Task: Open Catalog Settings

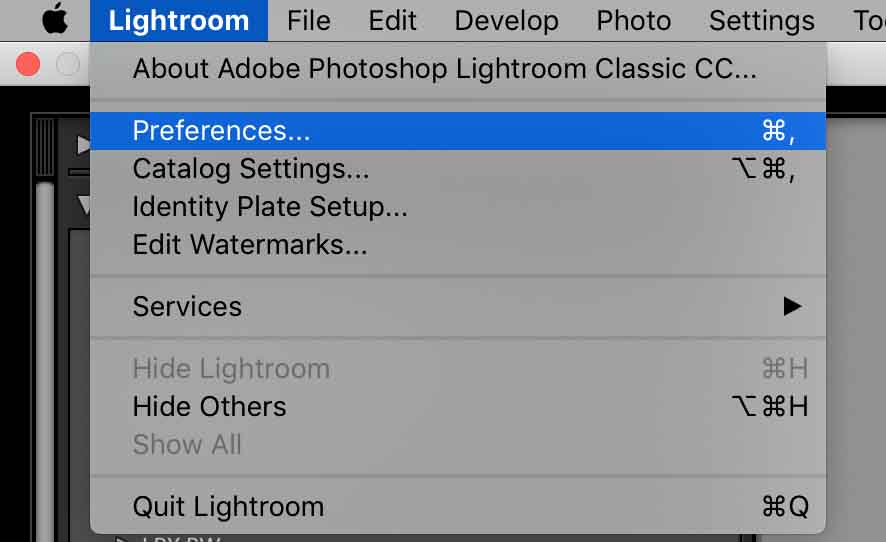Action: tap(458, 168)
